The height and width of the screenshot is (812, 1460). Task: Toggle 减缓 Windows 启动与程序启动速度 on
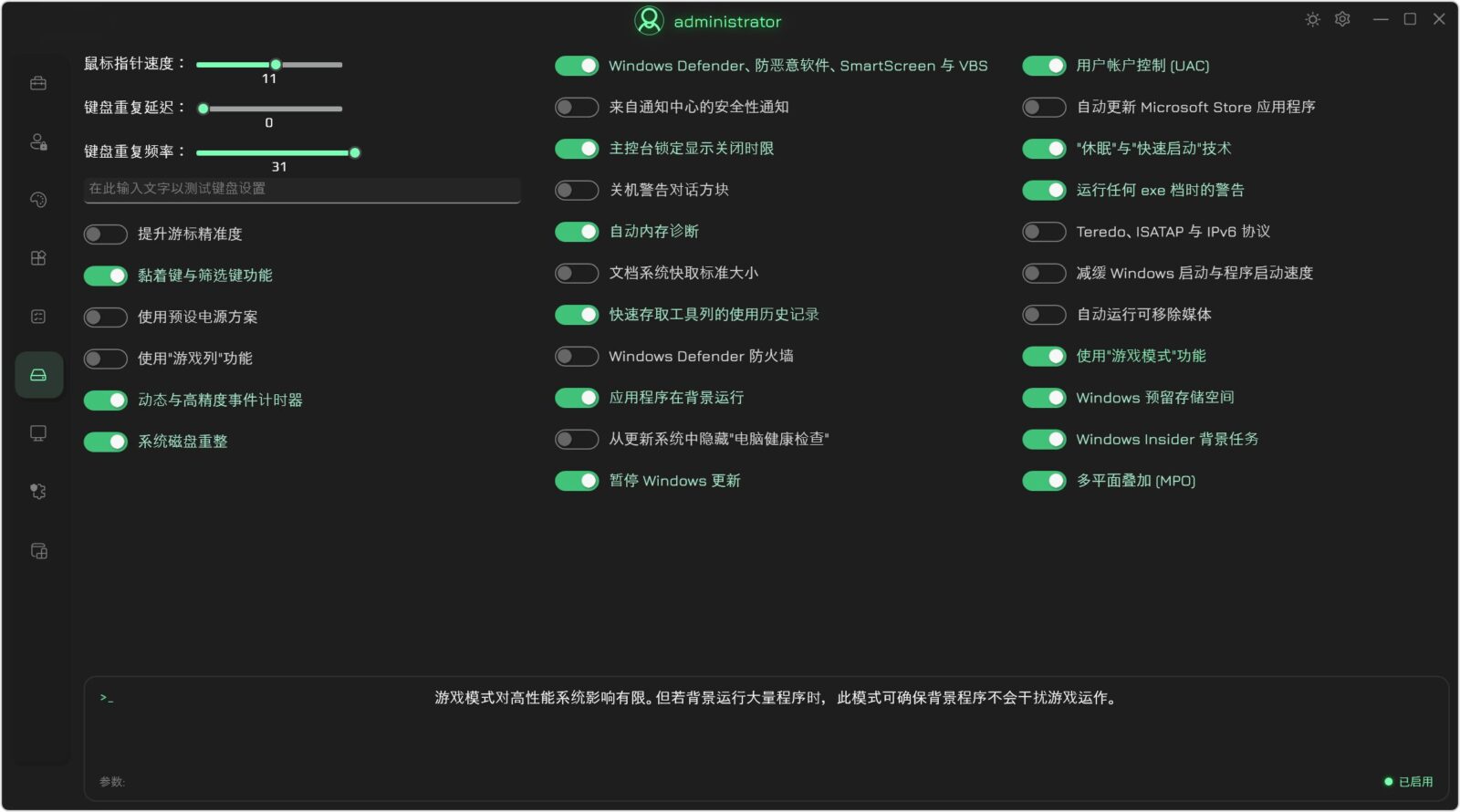(x=1044, y=273)
